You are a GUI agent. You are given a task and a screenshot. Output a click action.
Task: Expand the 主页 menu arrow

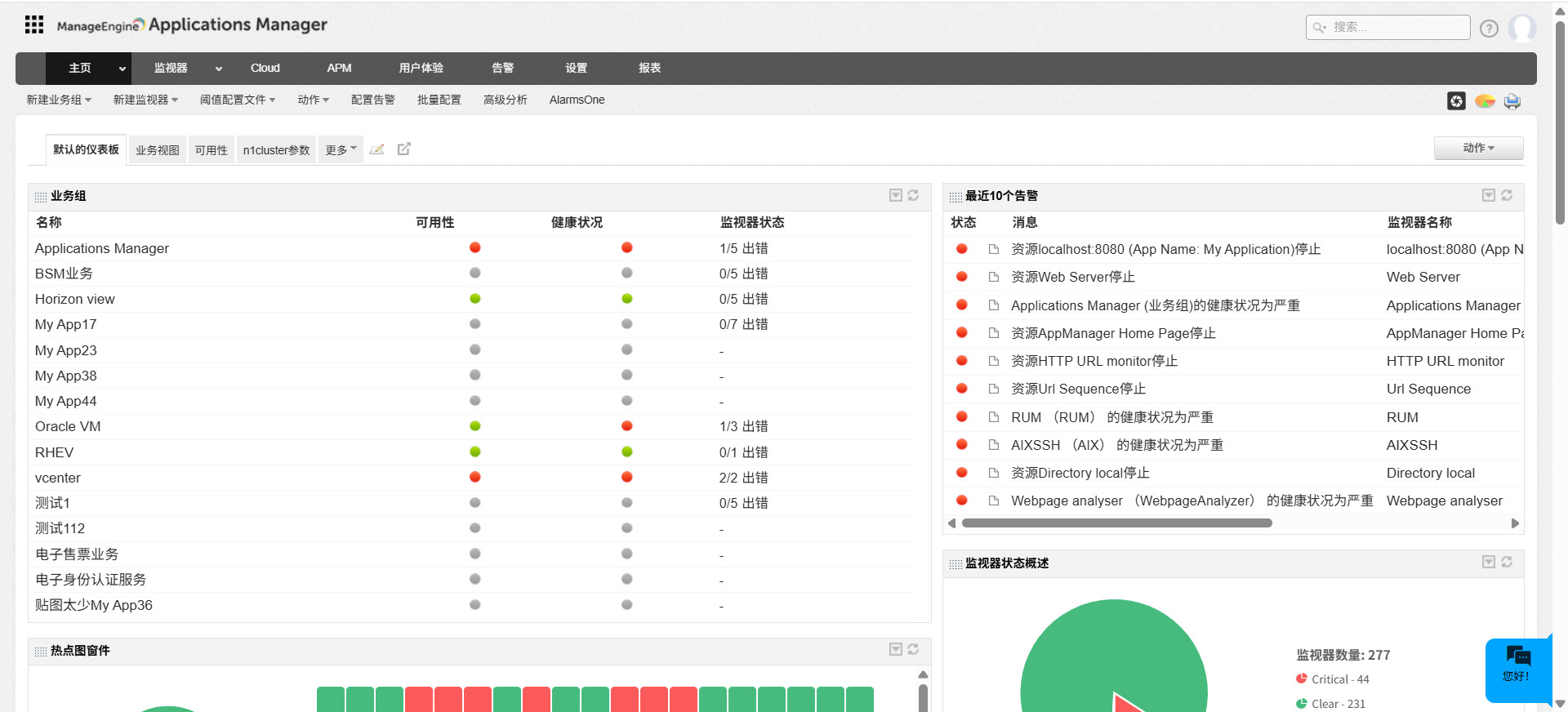point(122,69)
